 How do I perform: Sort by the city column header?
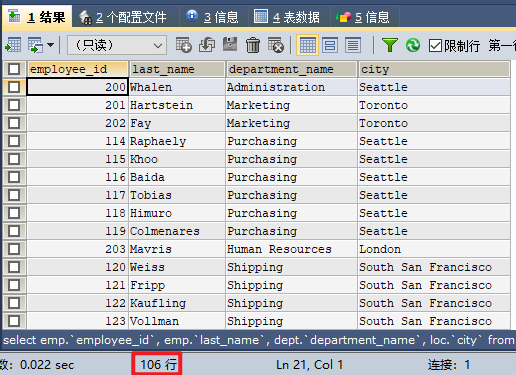(x=434, y=69)
